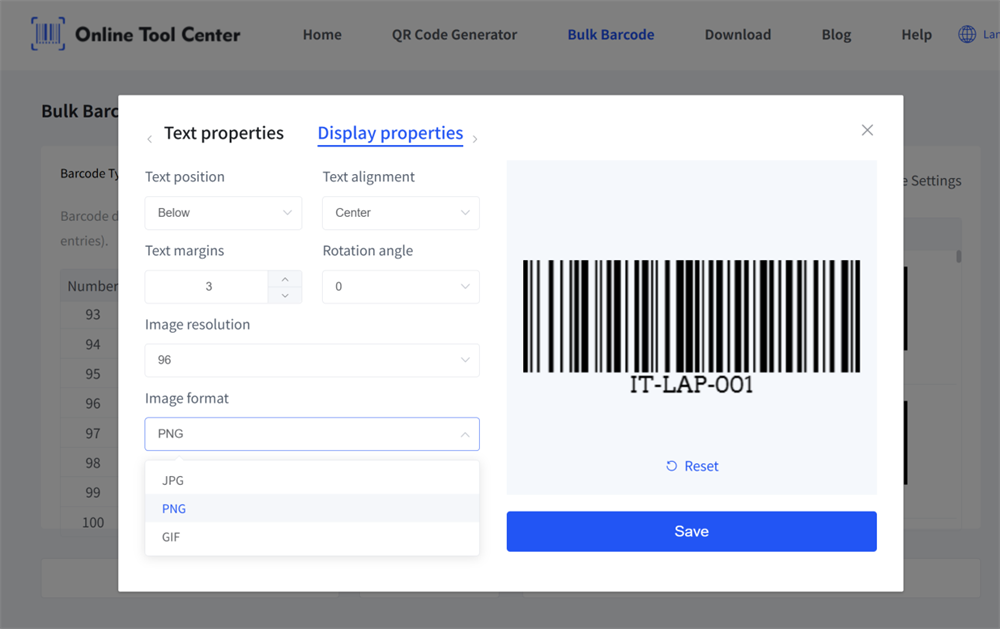This screenshot has height=629, width=1000.
Task: Click the Save button
Action: [691, 531]
